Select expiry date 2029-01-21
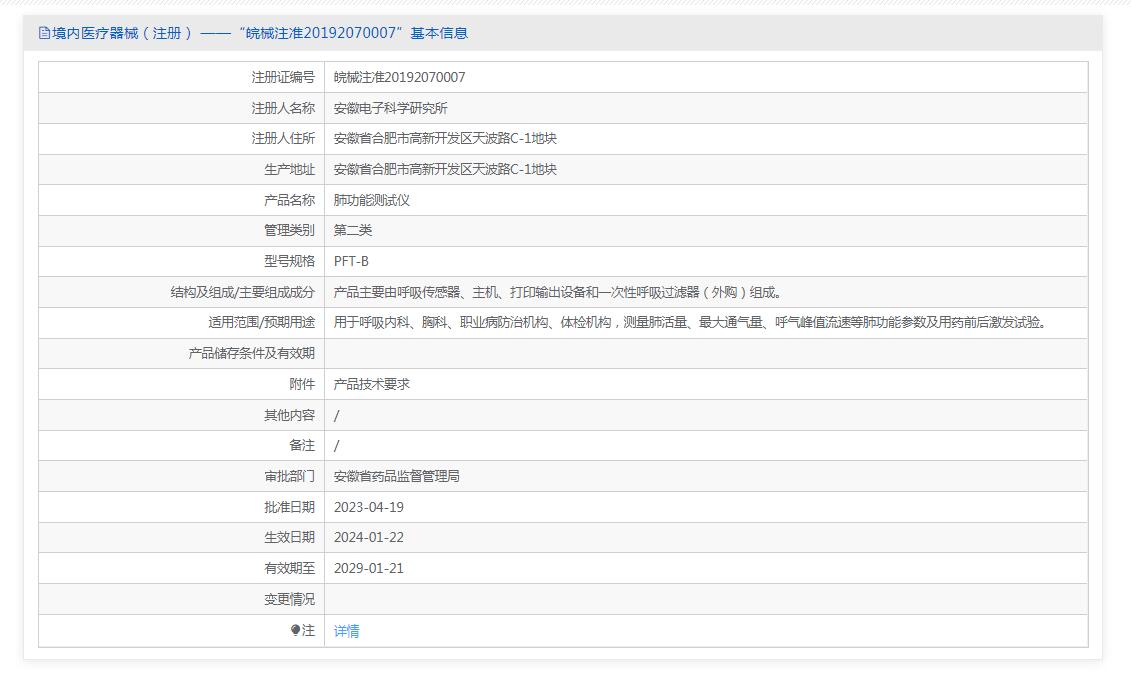The height and width of the screenshot is (687, 1131). (369, 569)
